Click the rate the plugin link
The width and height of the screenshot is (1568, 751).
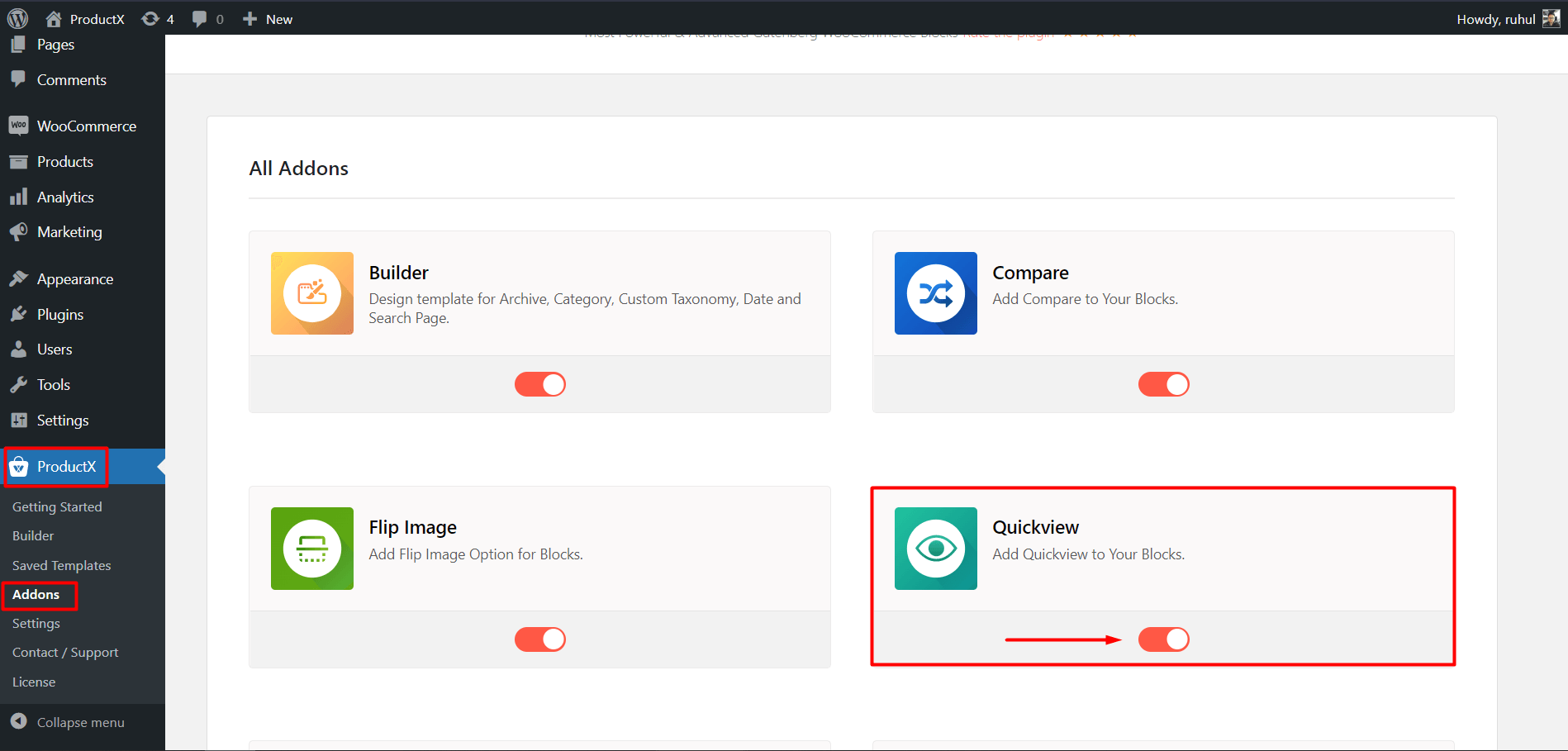point(1008,33)
